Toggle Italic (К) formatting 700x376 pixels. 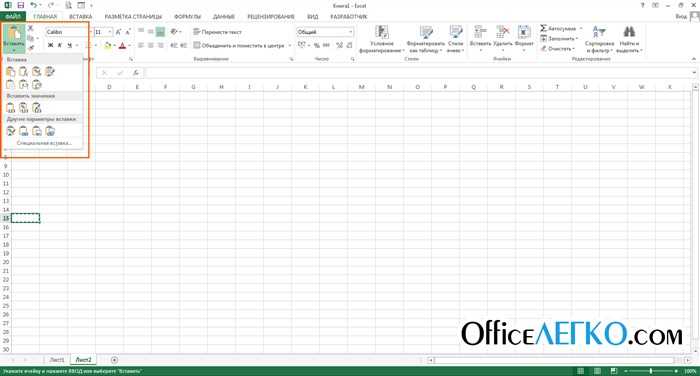60,46
